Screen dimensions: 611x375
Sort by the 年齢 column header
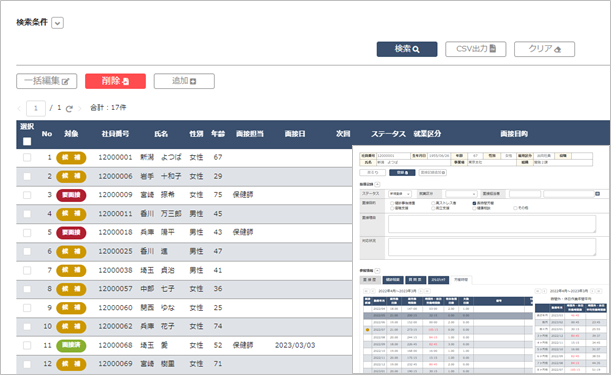click(218, 134)
